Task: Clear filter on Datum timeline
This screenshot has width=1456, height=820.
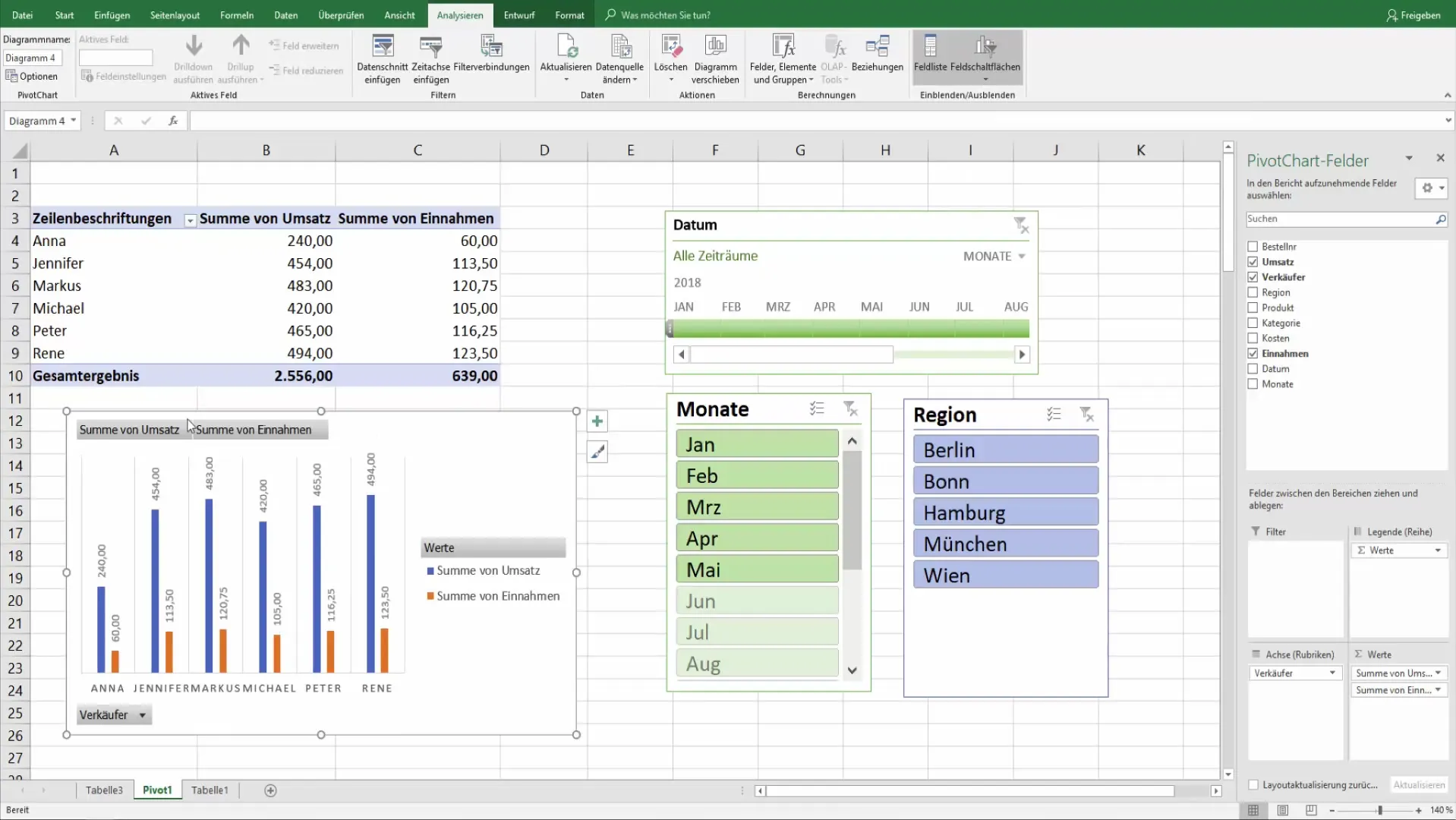Action: click(x=1021, y=225)
